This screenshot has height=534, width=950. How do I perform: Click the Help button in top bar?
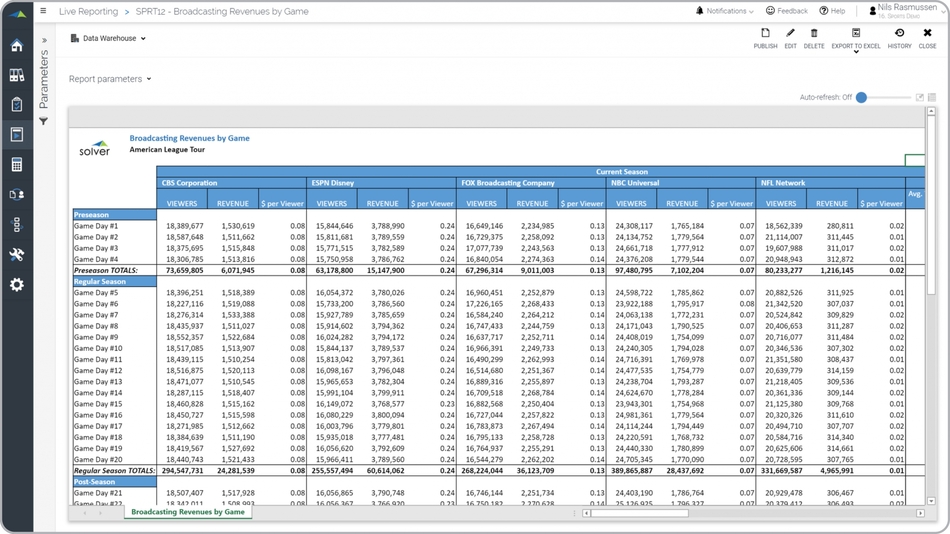click(832, 11)
